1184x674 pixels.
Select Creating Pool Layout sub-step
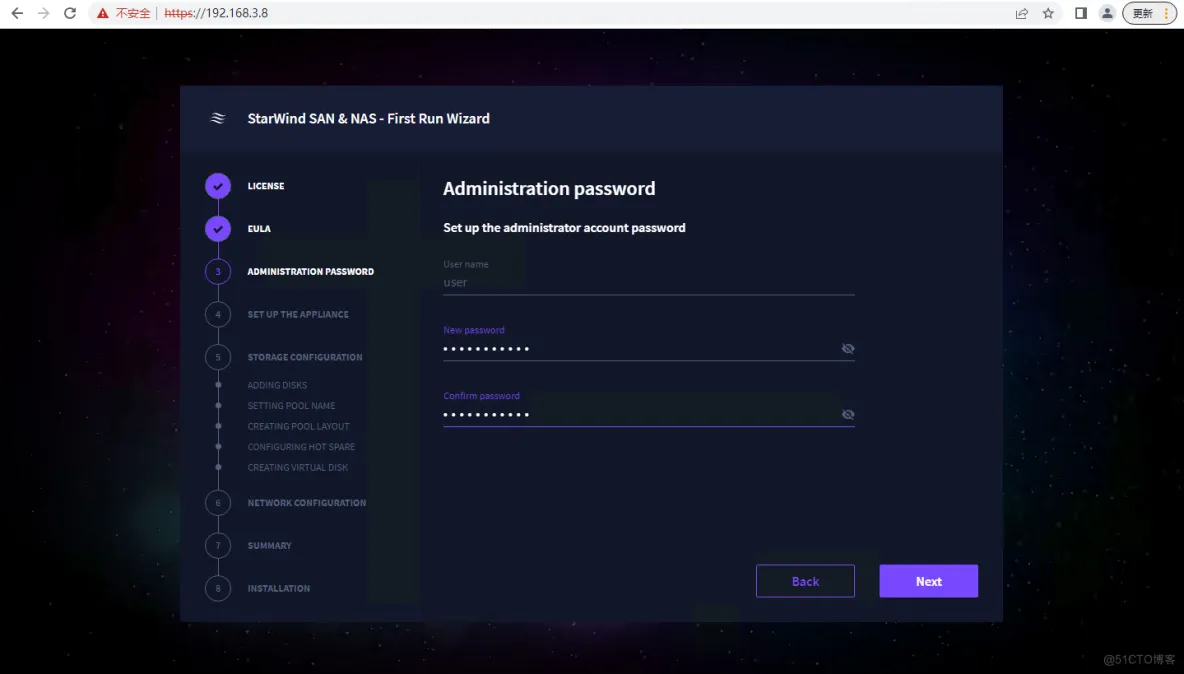(x=298, y=426)
